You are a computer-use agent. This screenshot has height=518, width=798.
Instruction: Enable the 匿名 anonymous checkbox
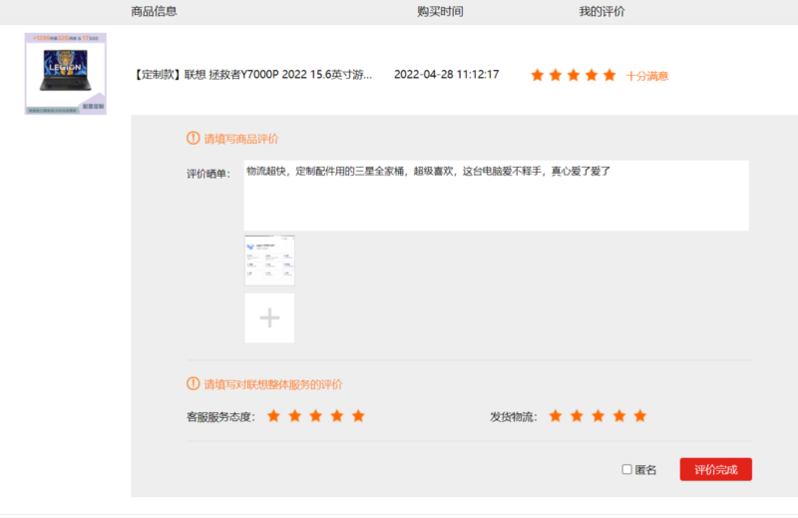point(627,469)
